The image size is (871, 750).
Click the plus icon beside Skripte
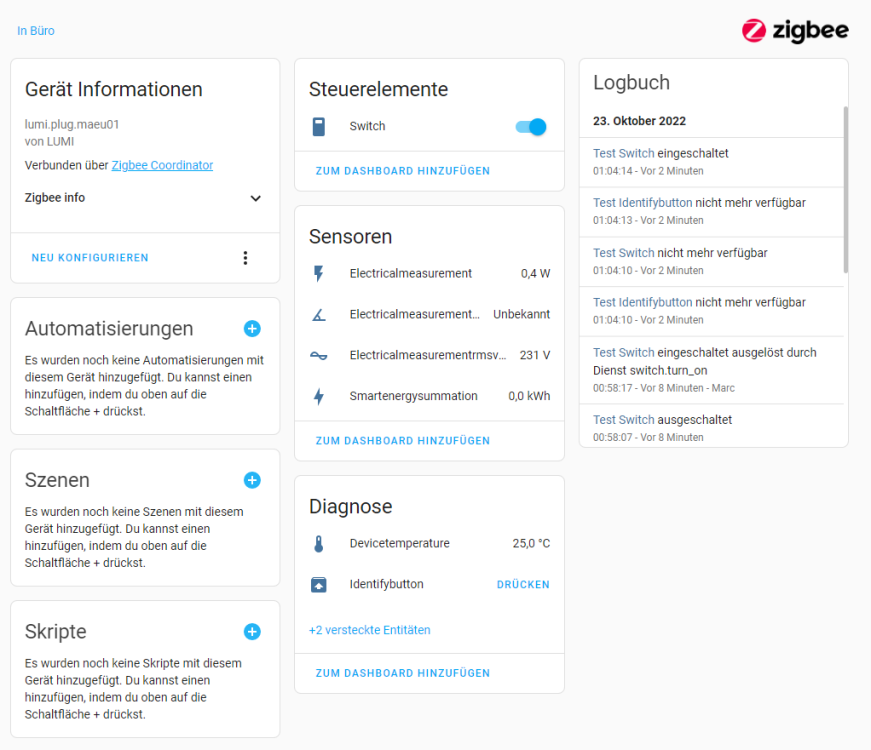tap(252, 632)
